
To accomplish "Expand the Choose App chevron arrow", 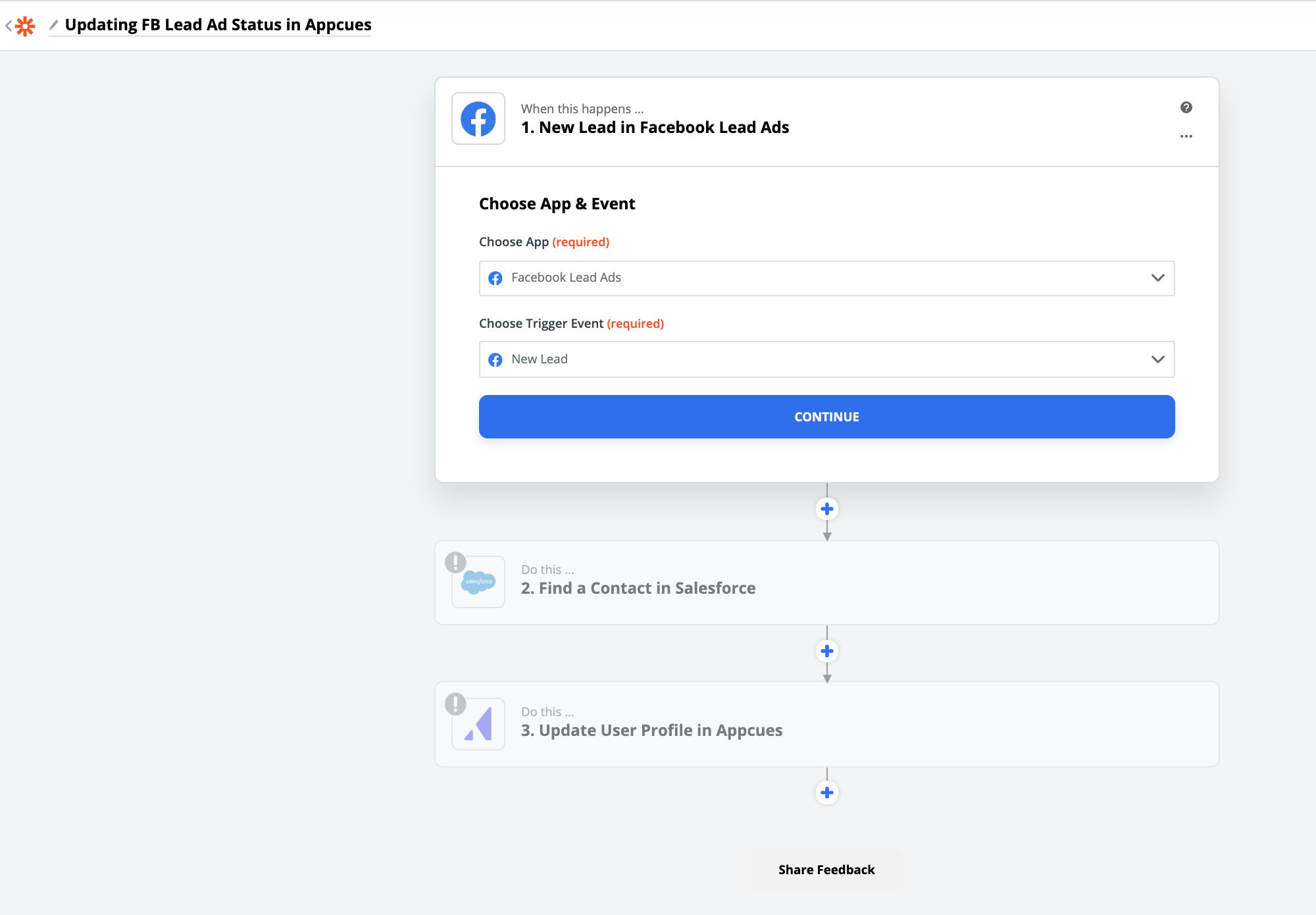I will point(1157,278).
